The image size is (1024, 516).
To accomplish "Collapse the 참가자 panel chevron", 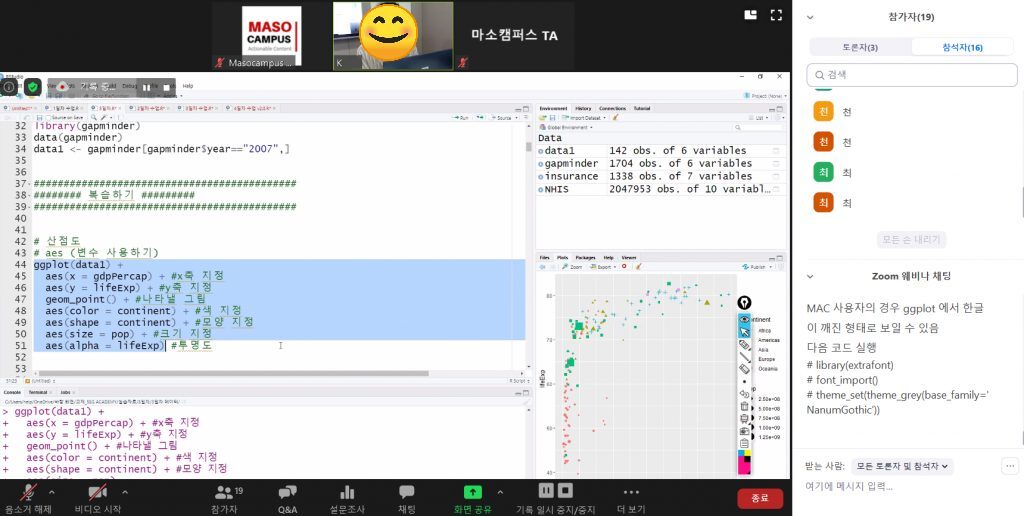I will [x=810, y=17].
